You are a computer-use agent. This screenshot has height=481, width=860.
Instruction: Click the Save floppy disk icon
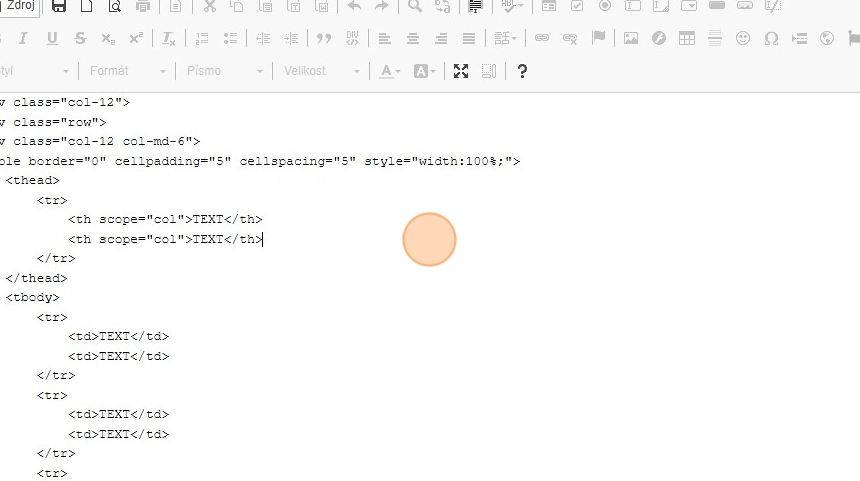(59, 6)
